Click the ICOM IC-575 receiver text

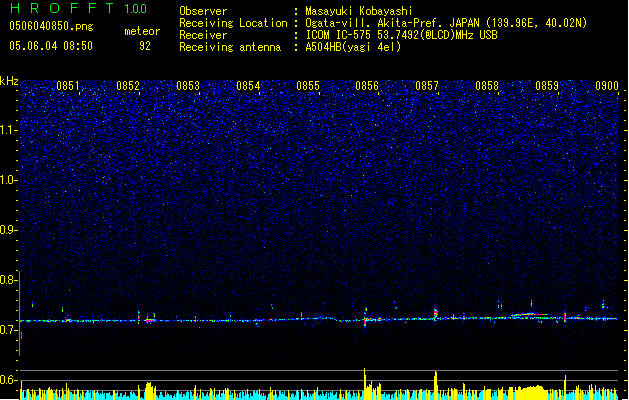pos(401,35)
